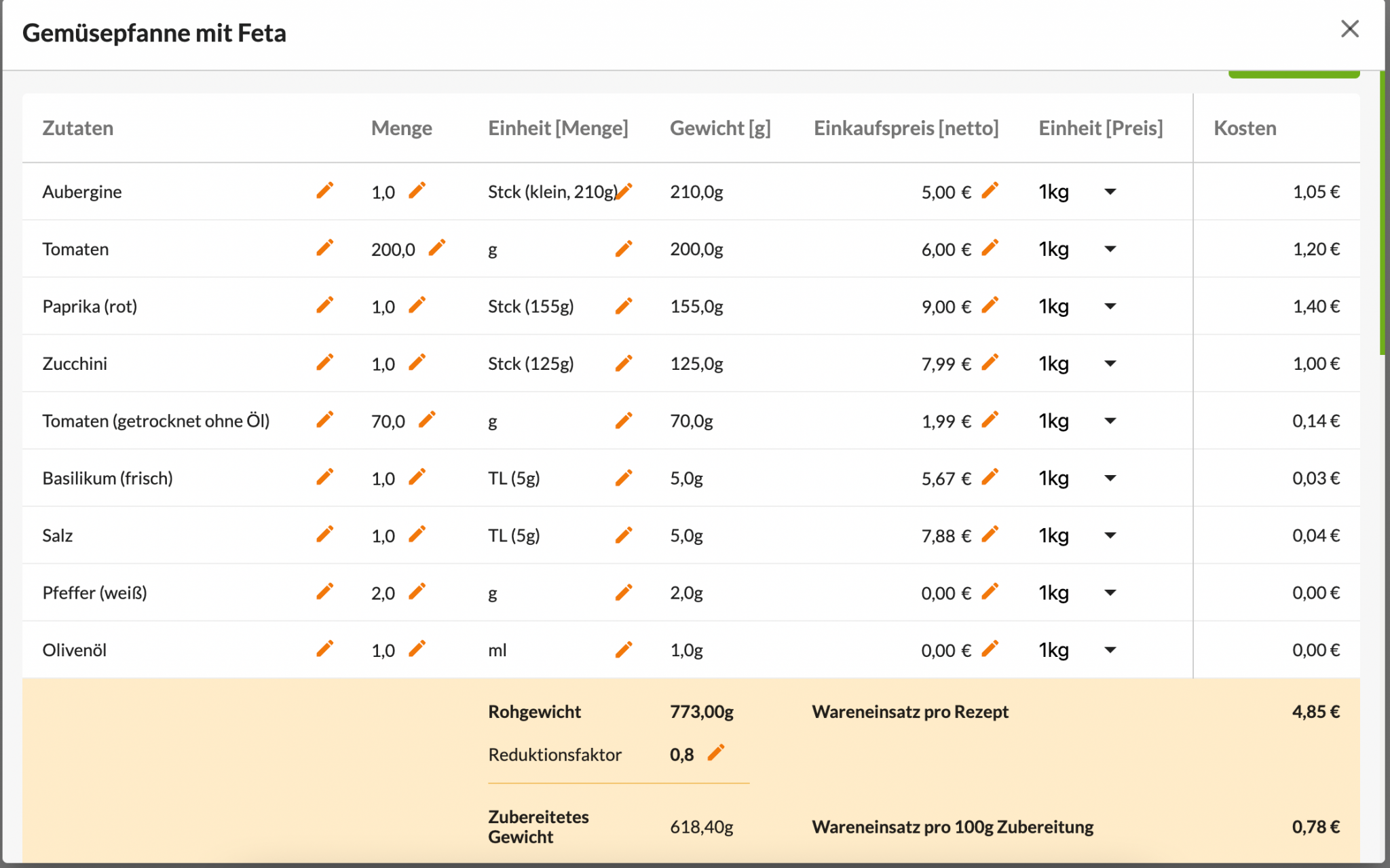Open Tomaten price unit 1kg dropdown
Screen dimensions: 1390x868
point(1078,249)
